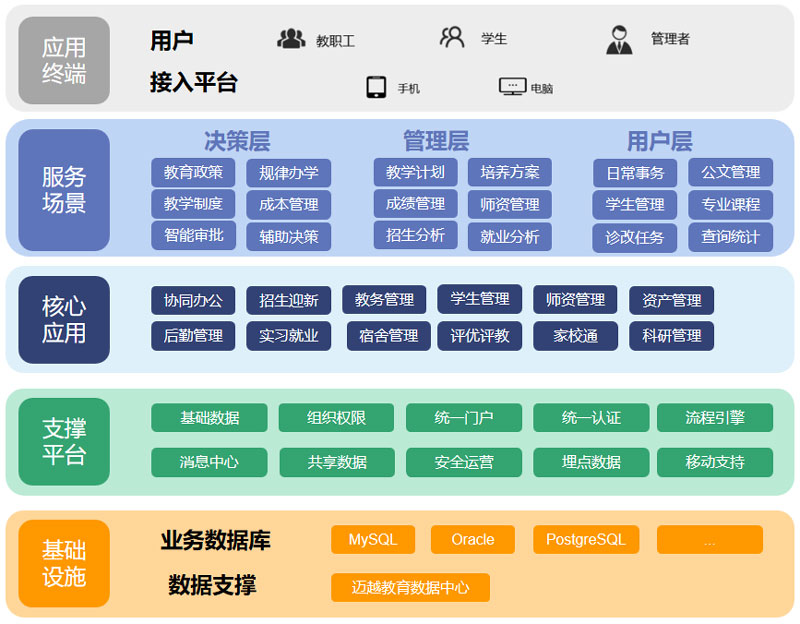The width and height of the screenshot is (800, 624).
Task: Open the 成本管理 box
Action: click(x=289, y=205)
